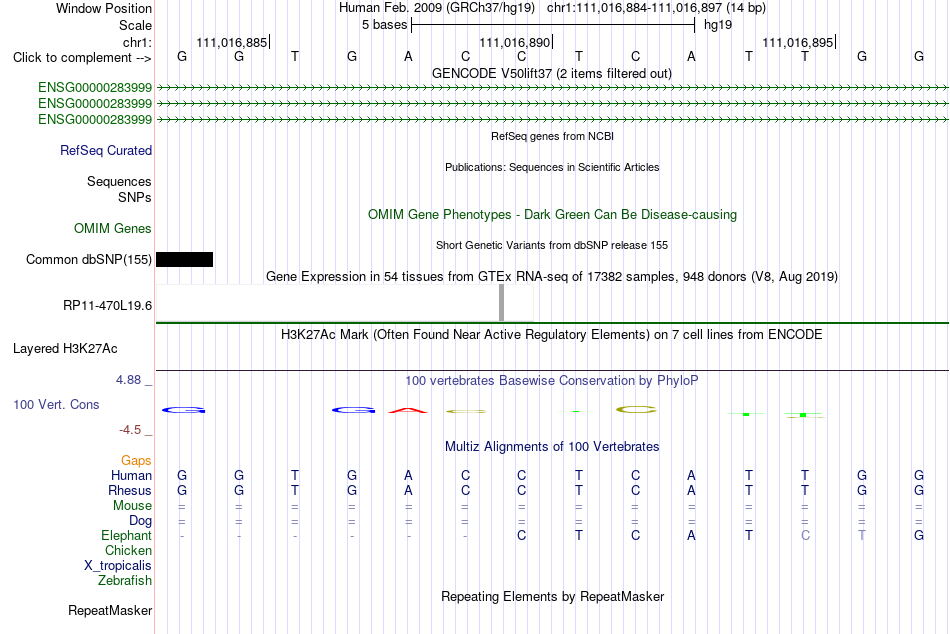Select the OMIM Genes track label
Image resolution: width=950 pixels, height=634 pixels.
tap(113, 229)
